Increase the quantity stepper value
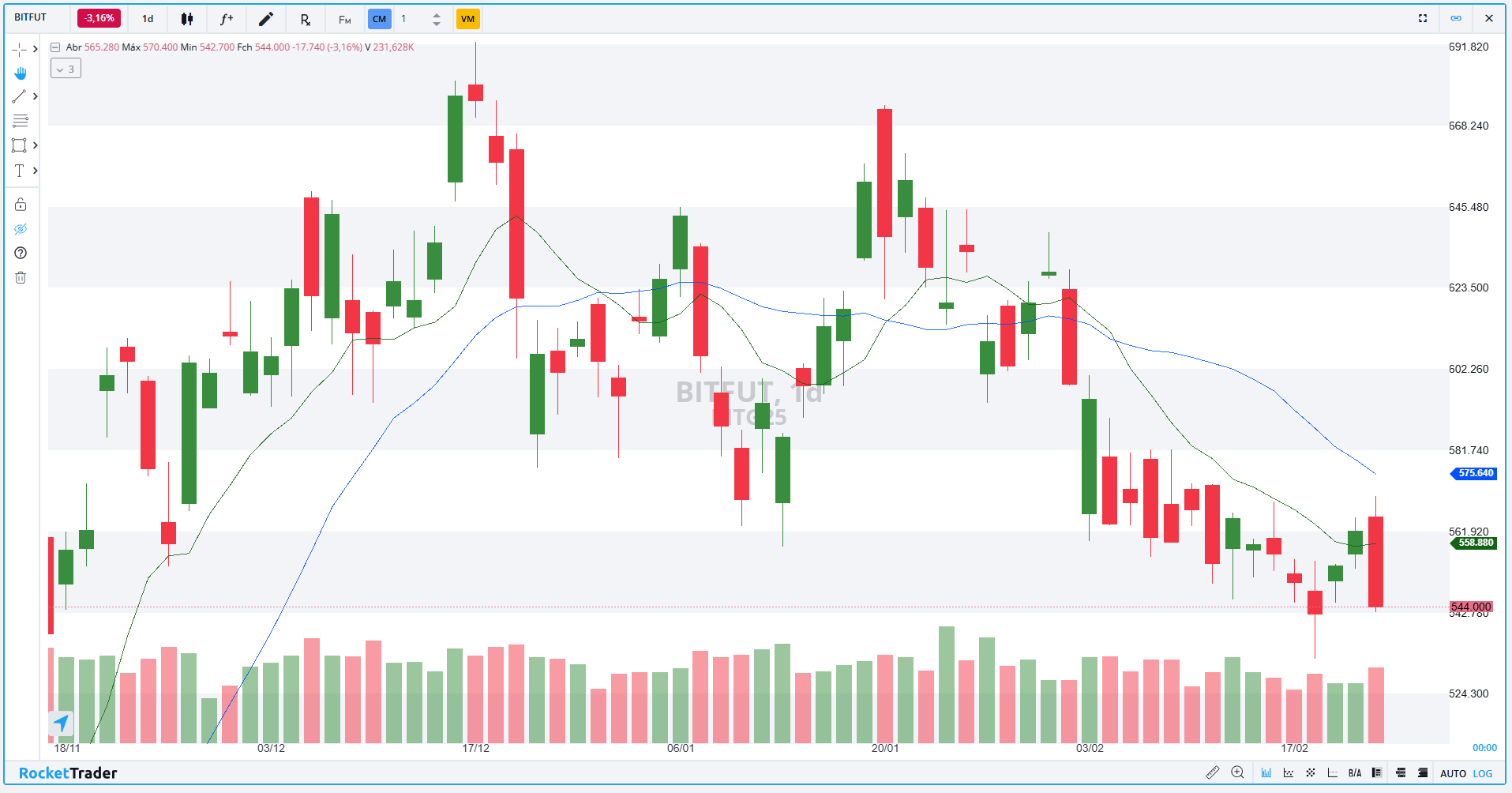Image resolution: width=1512 pixels, height=793 pixels. point(437,14)
